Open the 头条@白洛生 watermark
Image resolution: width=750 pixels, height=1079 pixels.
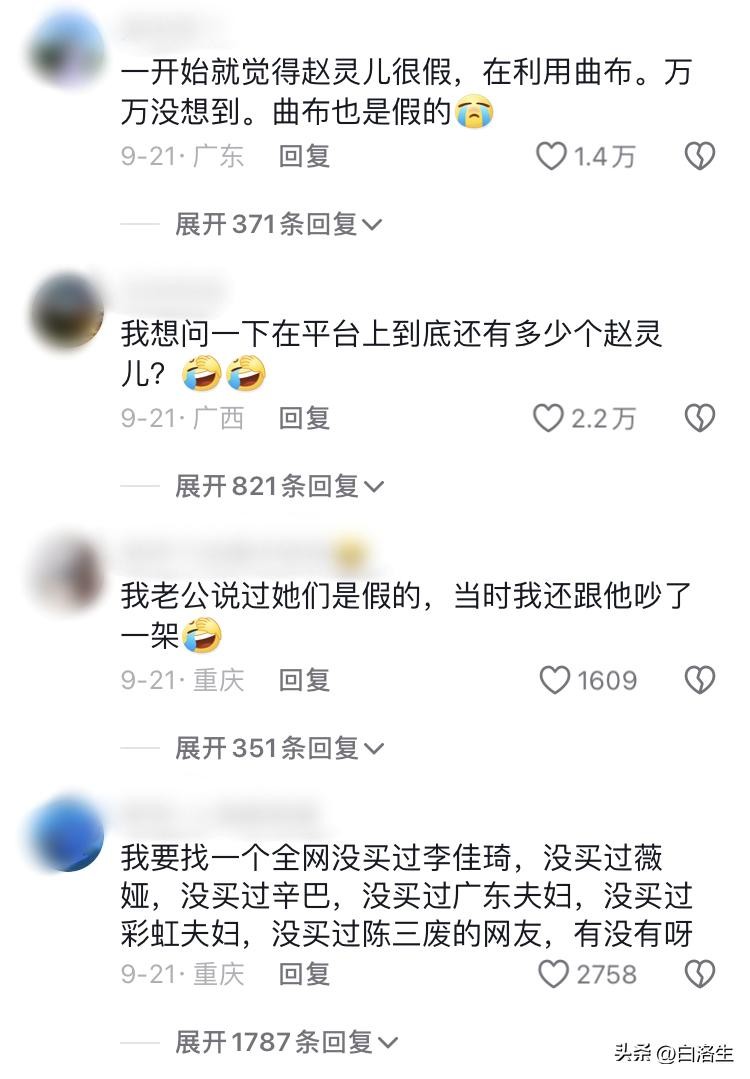click(674, 1053)
